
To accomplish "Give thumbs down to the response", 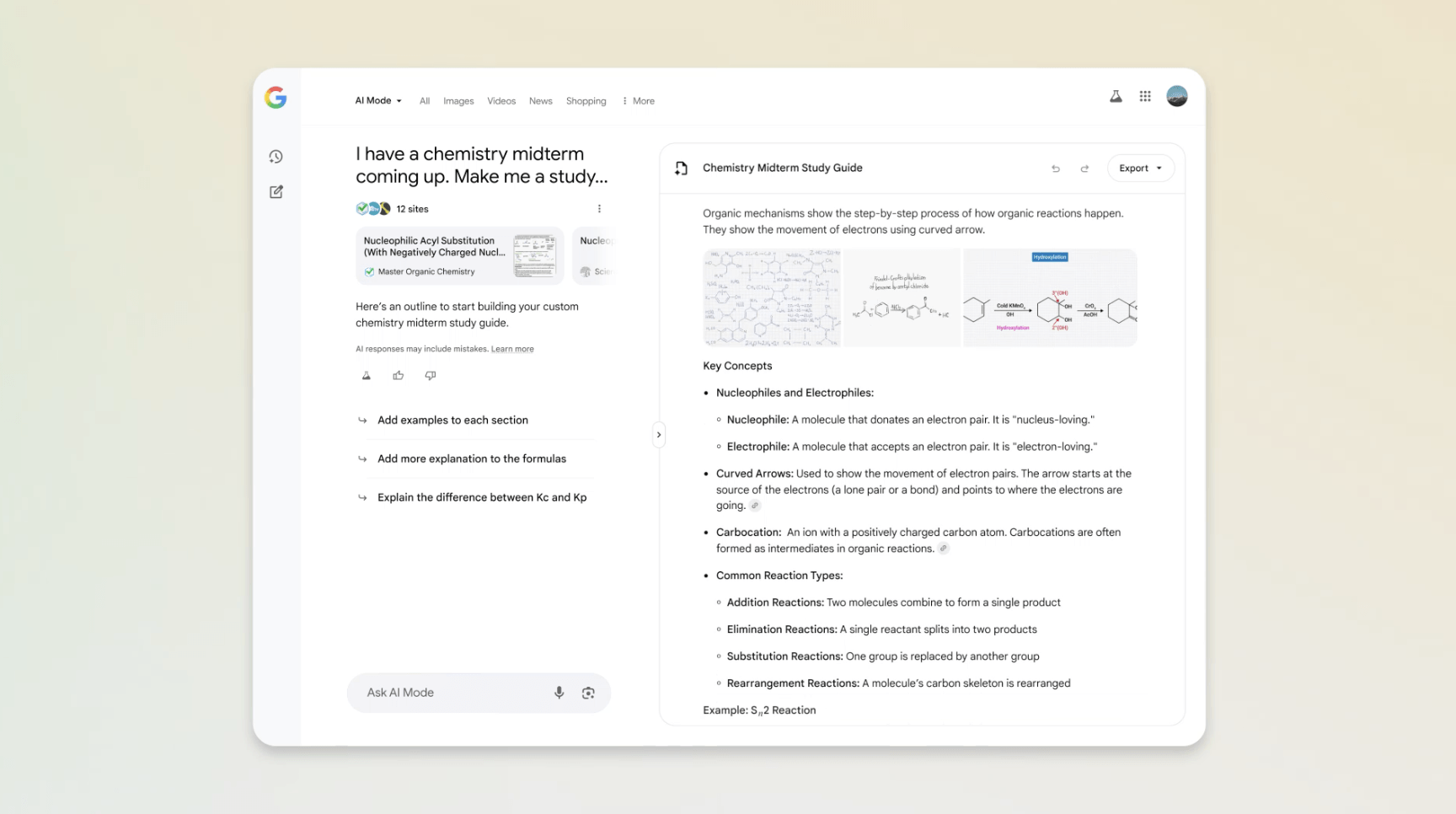I will [x=431, y=376].
